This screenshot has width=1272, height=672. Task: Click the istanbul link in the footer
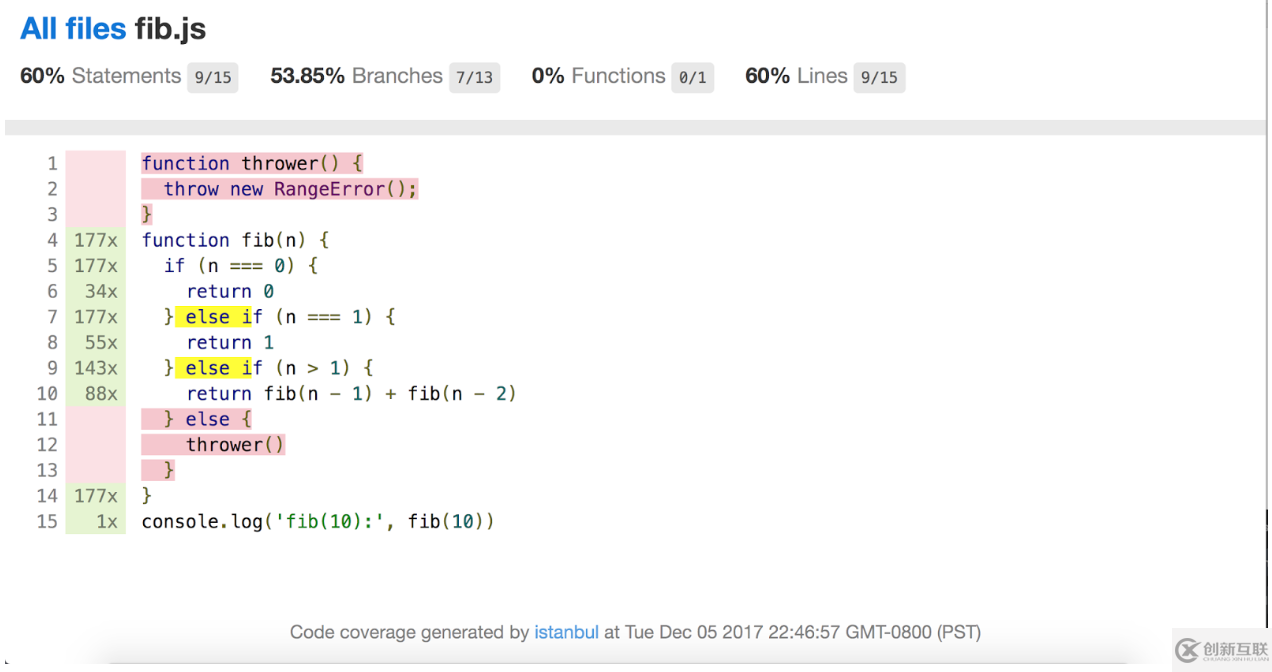pyautogui.click(x=566, y=632)
